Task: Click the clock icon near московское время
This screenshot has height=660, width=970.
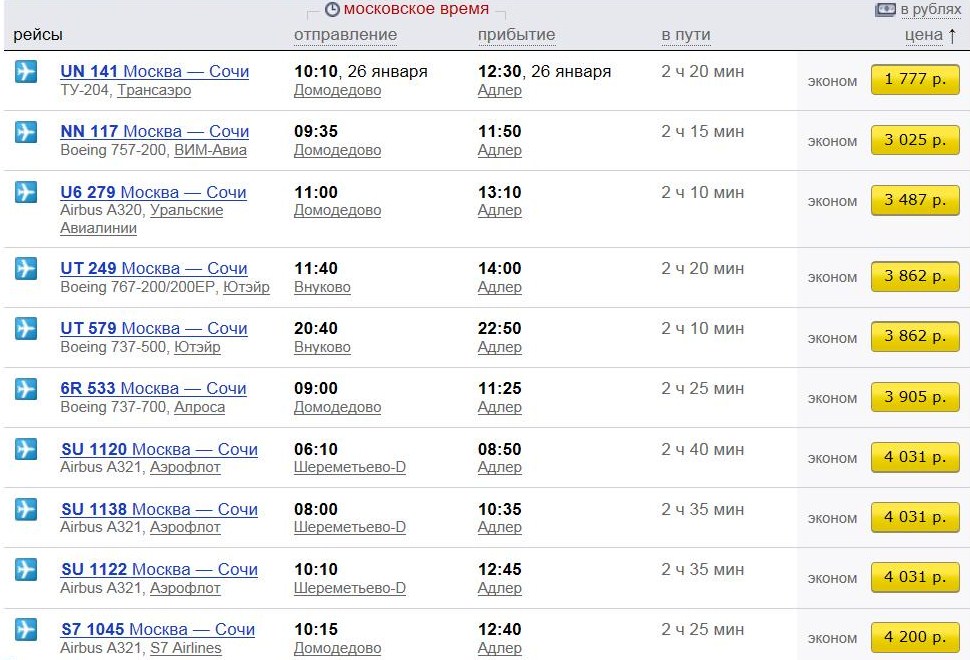Action: pos(332,10)
